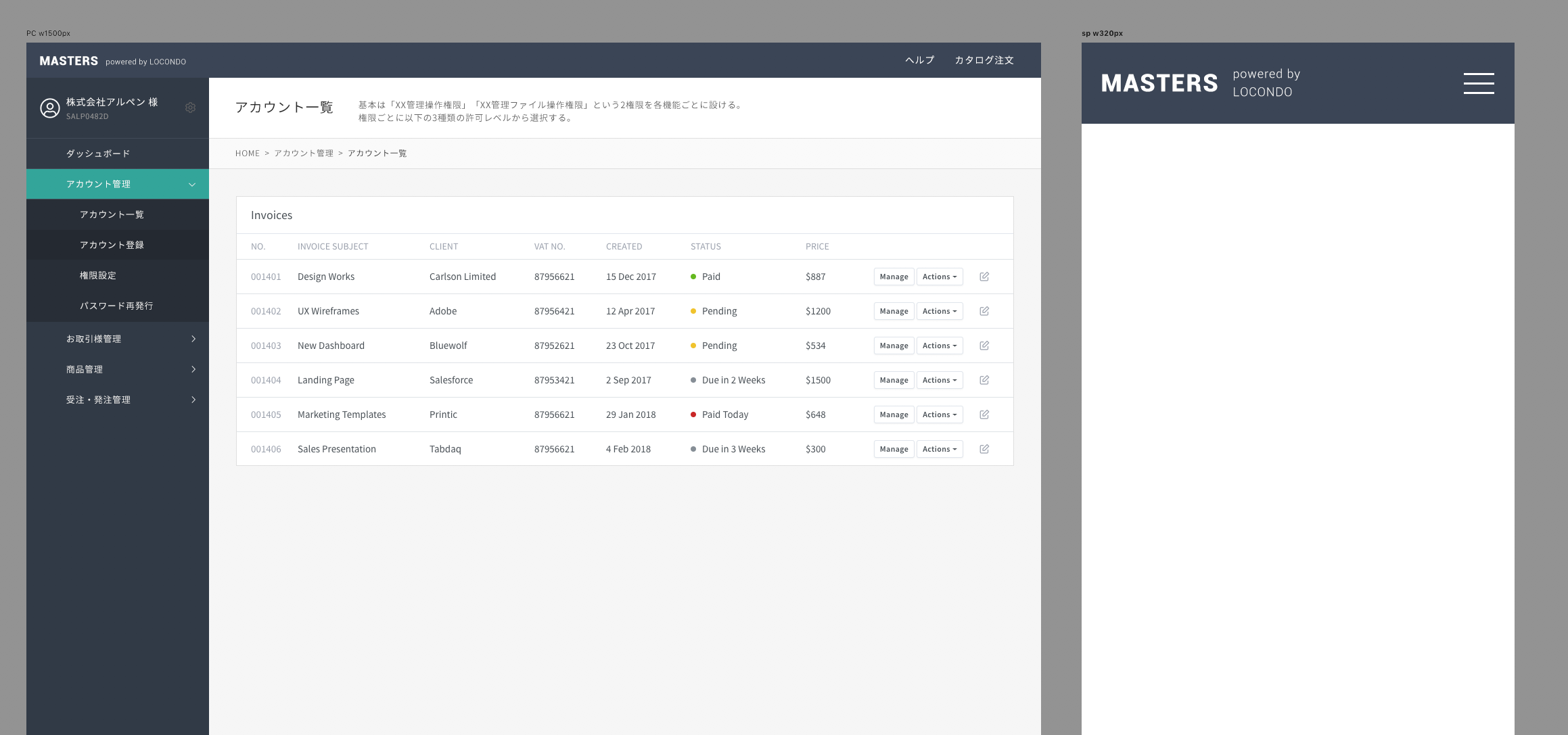
Task: Open Actions dropdown for Sales Presentation
Action: coord(940,449)
